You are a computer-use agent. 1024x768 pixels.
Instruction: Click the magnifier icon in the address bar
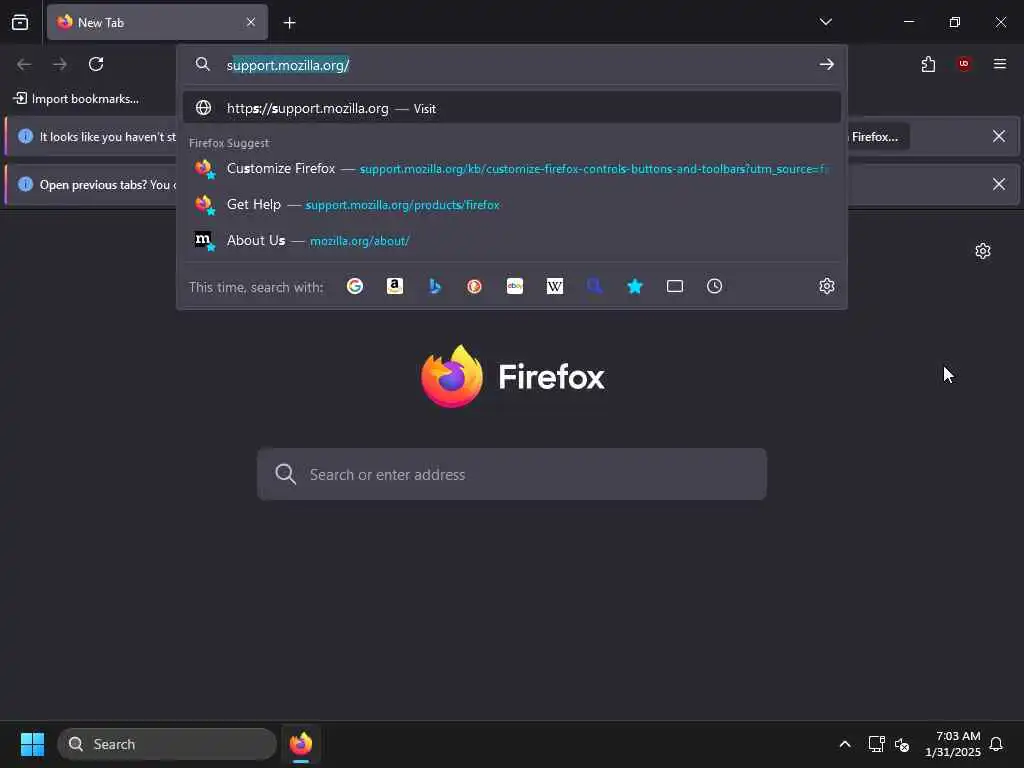pyautogui.click(x=202, y=64)
